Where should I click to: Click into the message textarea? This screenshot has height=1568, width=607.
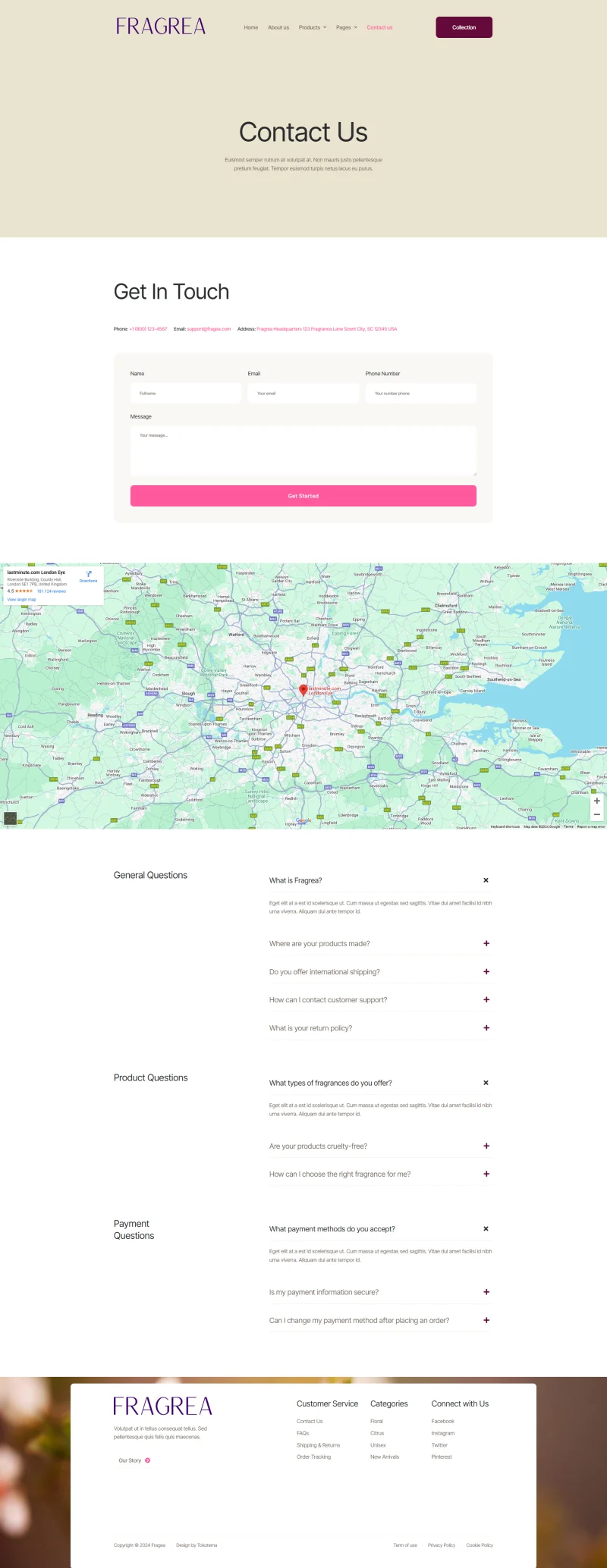[303, 451]
